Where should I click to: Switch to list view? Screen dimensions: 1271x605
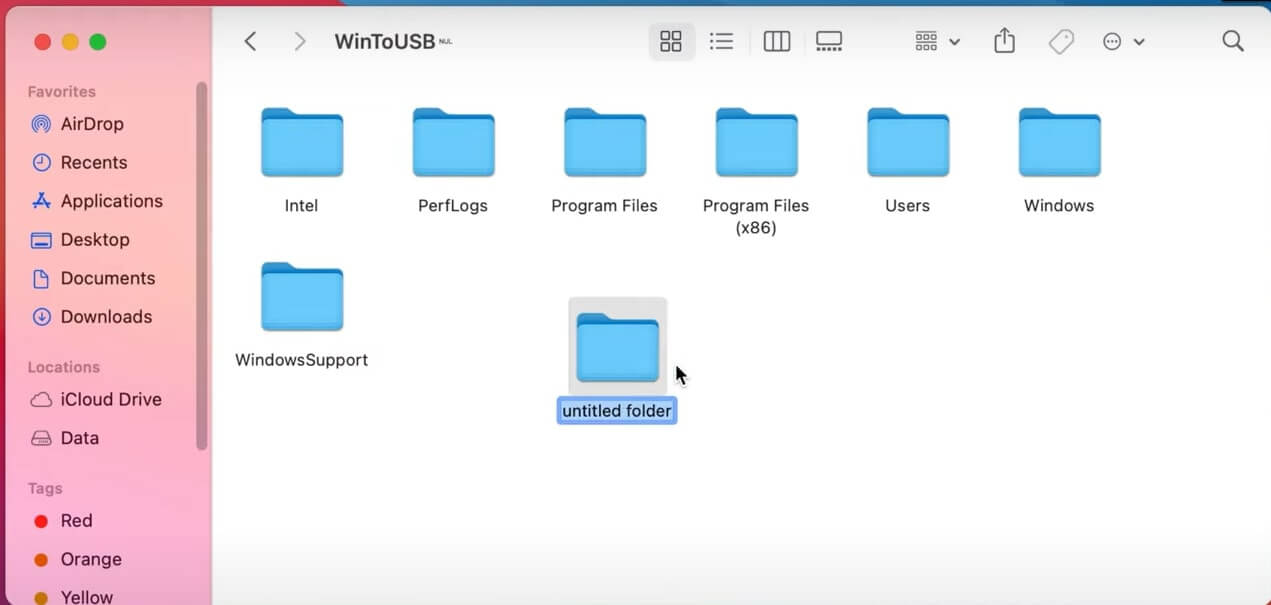point(721,41)
